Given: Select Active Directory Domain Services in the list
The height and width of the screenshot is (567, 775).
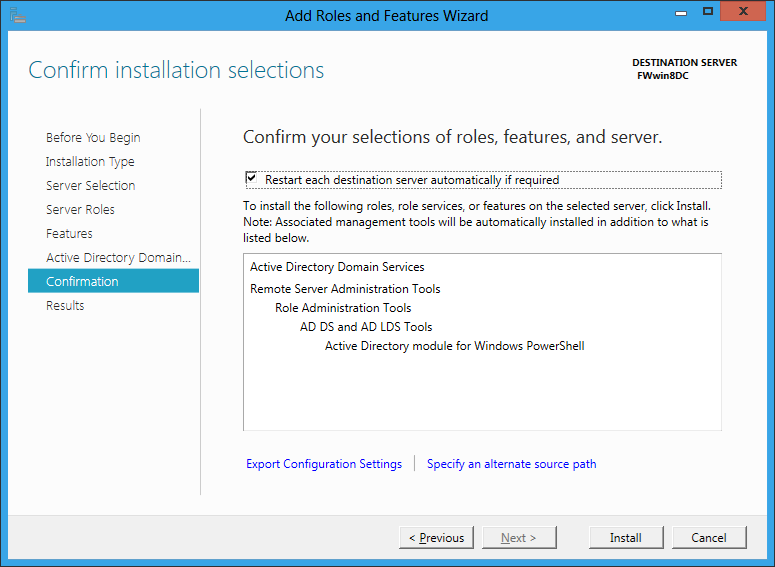Looking at the screenshot, I should click(x=337, y=267).
